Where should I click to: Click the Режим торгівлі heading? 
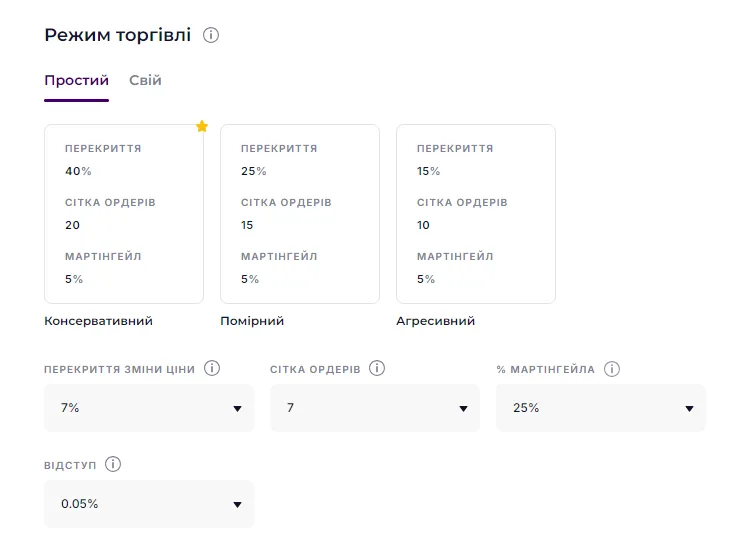pyautogui.click(x=117, y=35)
